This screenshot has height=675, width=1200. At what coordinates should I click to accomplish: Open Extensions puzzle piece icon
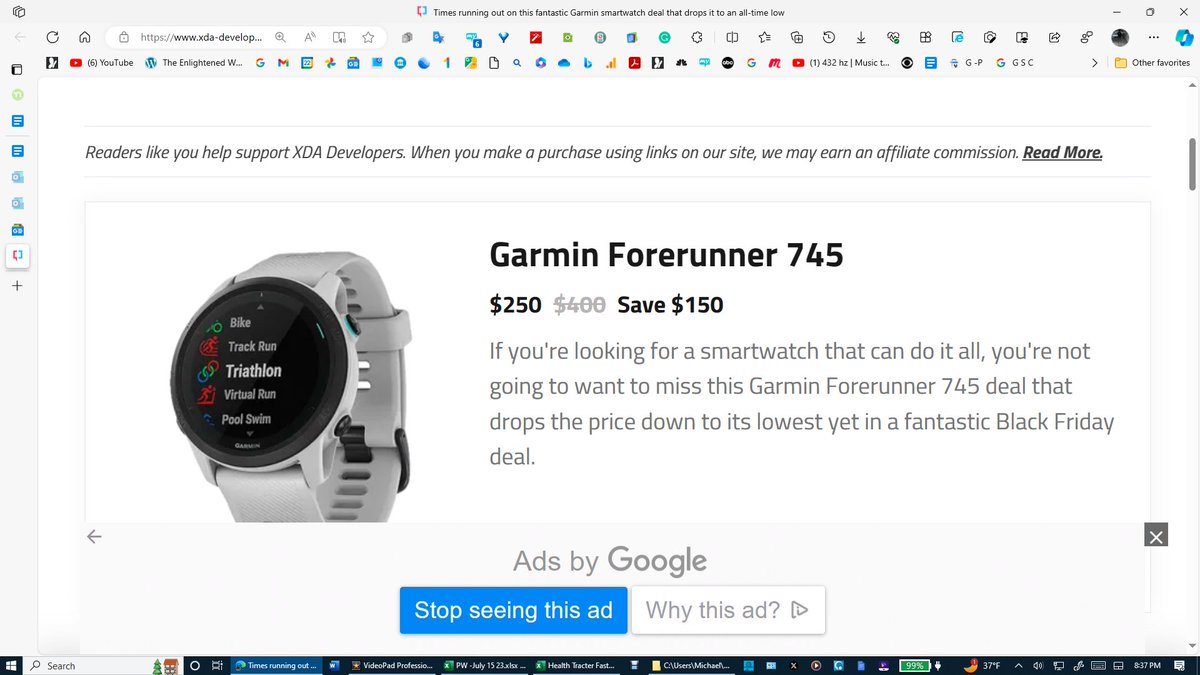696,37
